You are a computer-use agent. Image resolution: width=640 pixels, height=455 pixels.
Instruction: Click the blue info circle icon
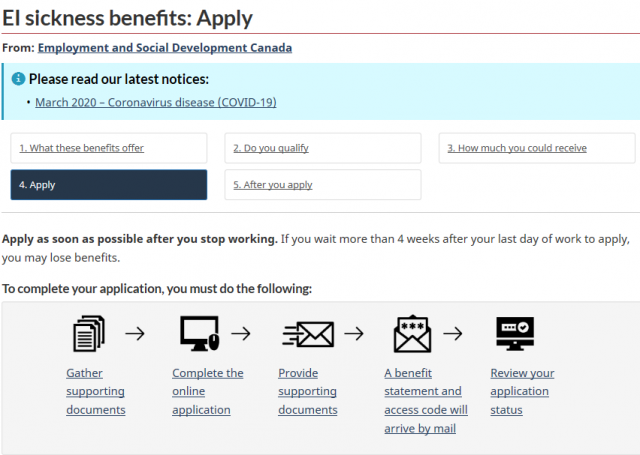(x=18, y=78)
